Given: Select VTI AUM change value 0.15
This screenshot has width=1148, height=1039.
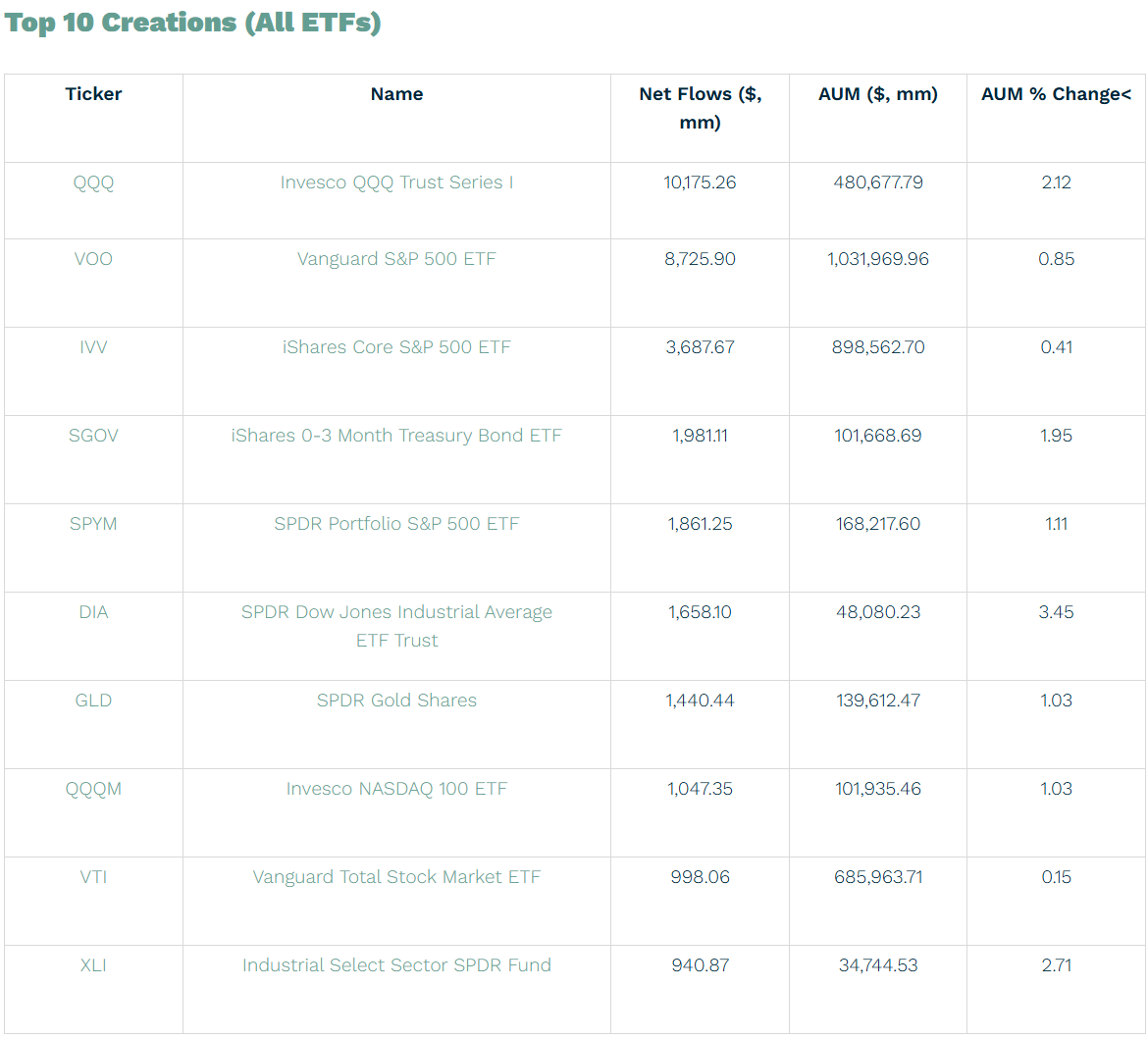Looking at the screenshot, I should pyautogui.click(x=1056, y=877).
